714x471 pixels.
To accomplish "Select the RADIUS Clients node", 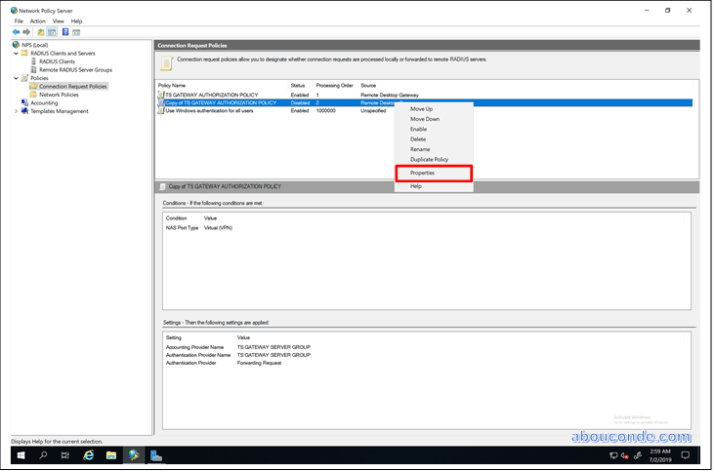I will point(57,61).
